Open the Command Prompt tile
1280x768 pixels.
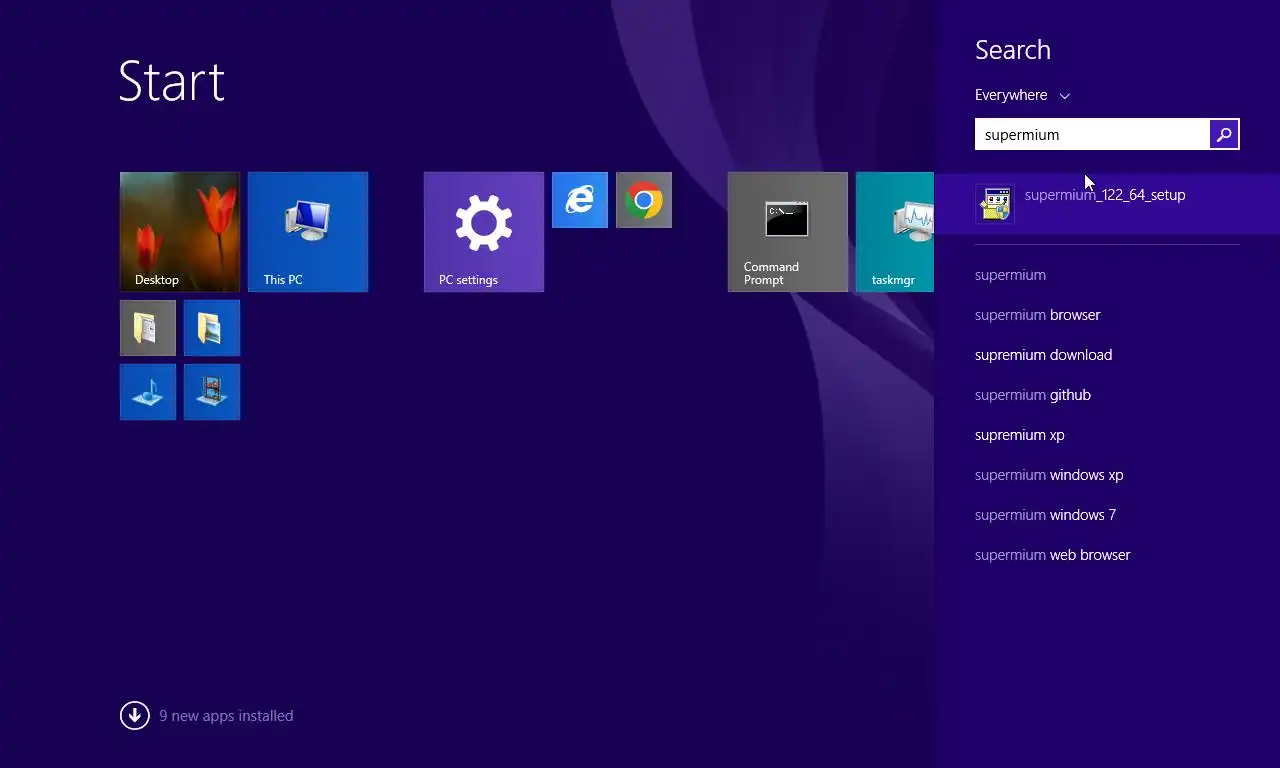click(x=788, y=232)
